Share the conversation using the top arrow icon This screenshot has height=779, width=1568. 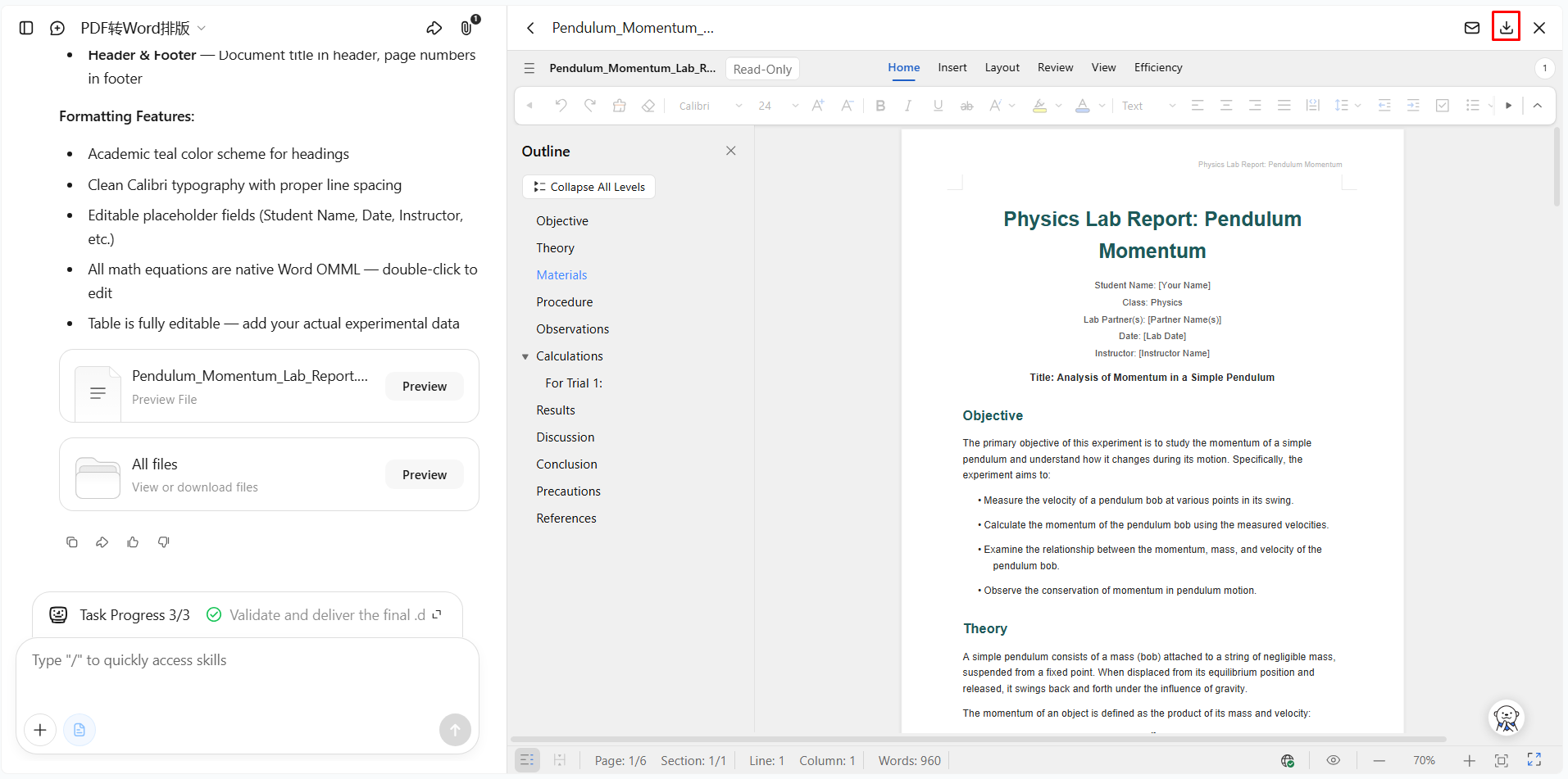[x=434, y=28]
